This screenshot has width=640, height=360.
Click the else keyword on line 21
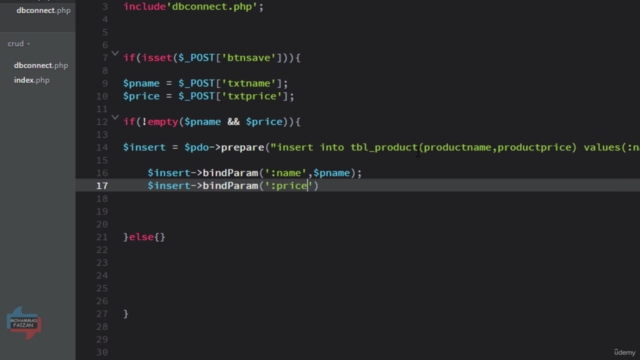pyautogui.click(x=141, y=237)
